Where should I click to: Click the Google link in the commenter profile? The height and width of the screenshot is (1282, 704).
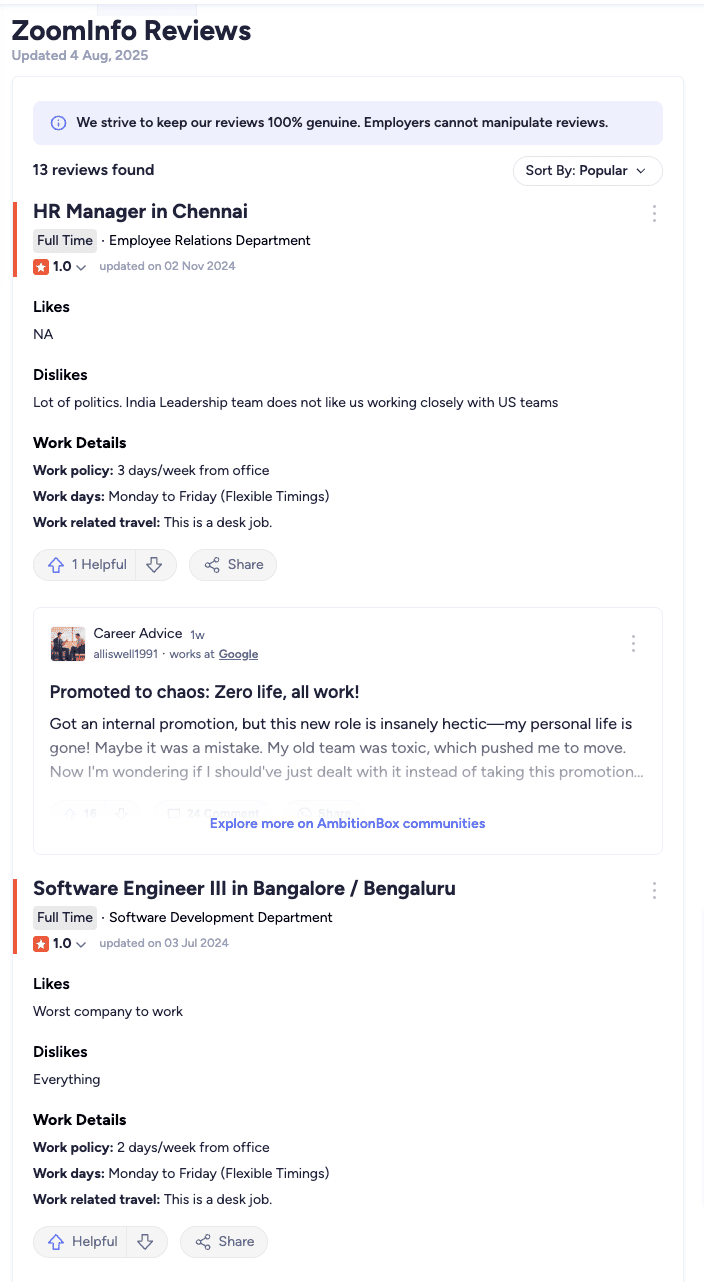(x=238, y=654)
